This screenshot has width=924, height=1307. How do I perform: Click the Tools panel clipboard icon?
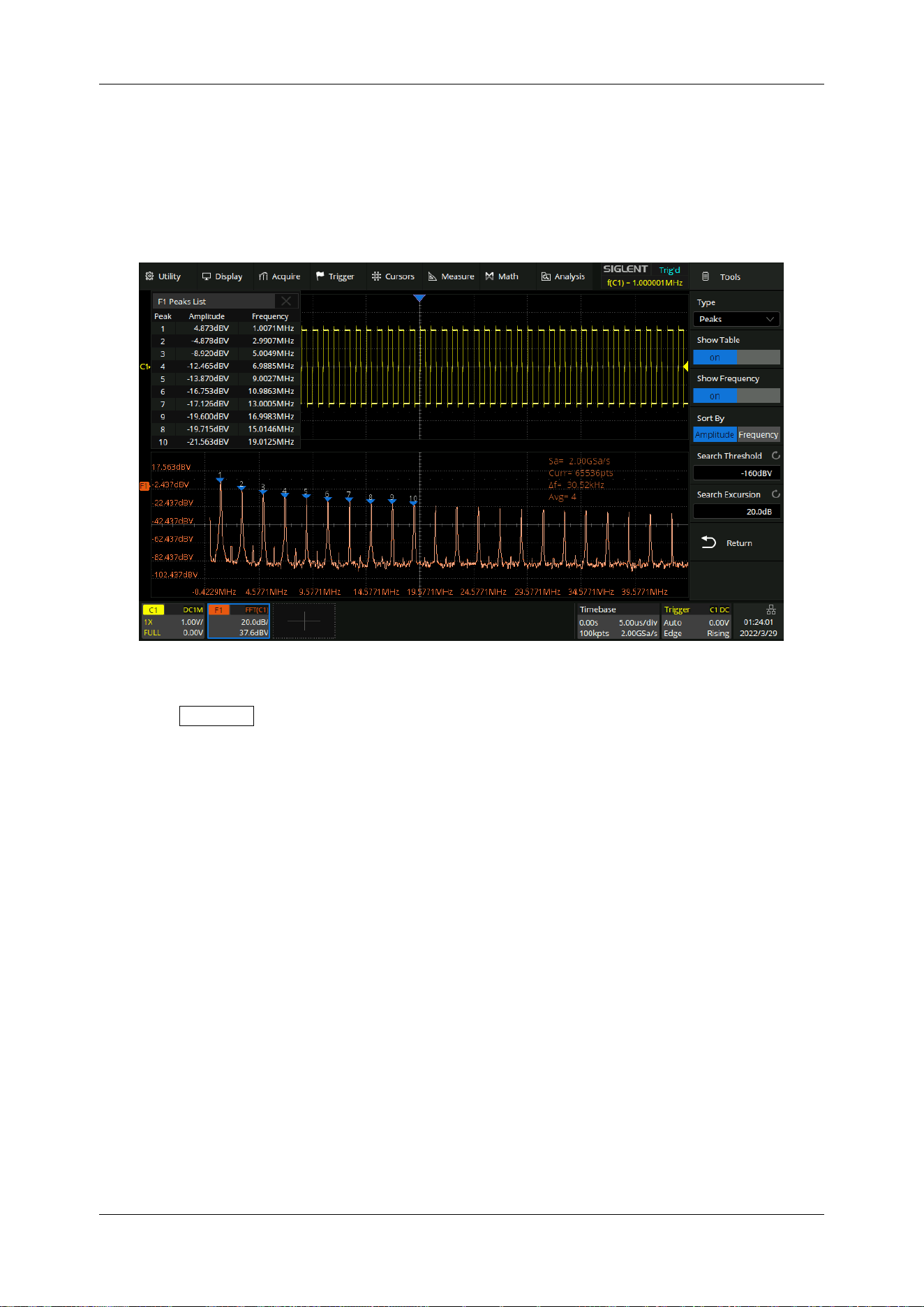click(x=706, y=276)
